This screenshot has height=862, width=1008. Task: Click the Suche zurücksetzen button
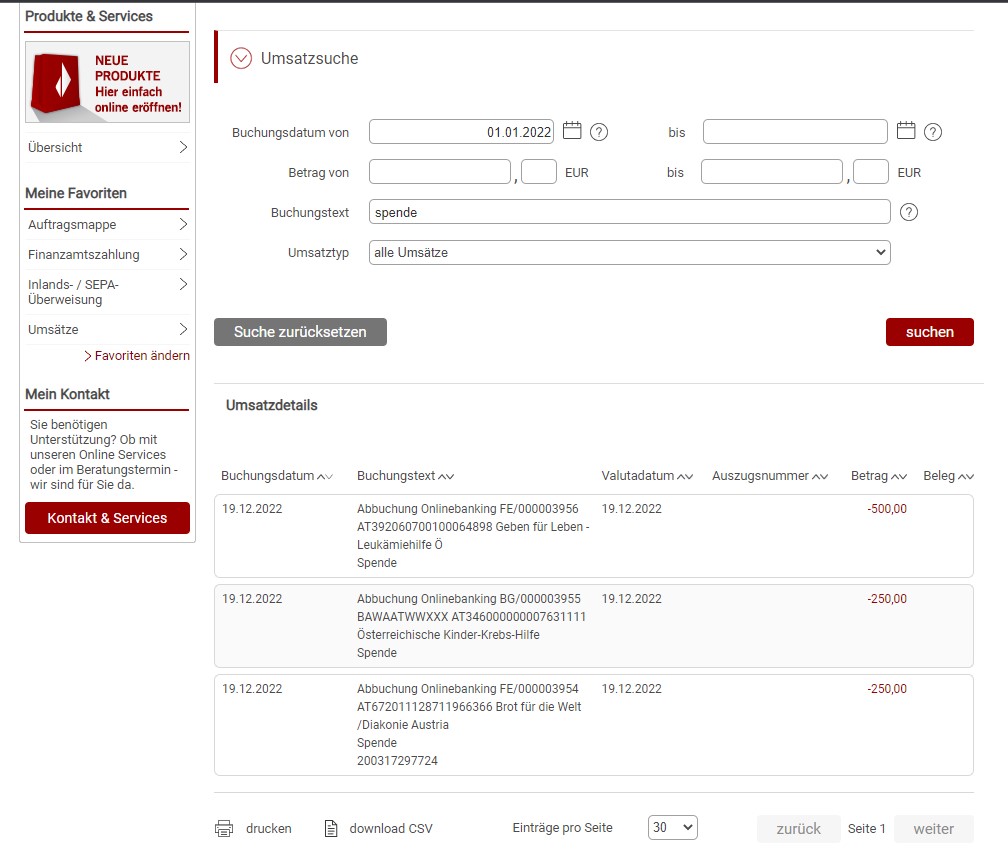(300, 332)
